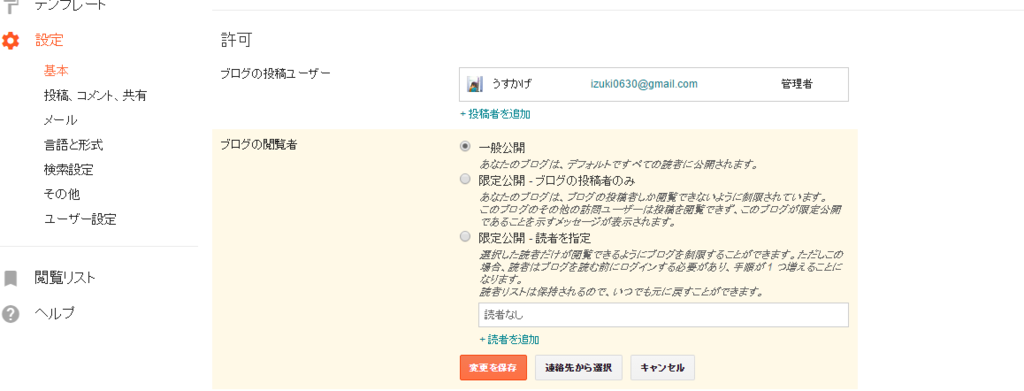This screenshot has height=391, width=1024.
Task: Open the 基本 settings page
Action: (56, 70)
